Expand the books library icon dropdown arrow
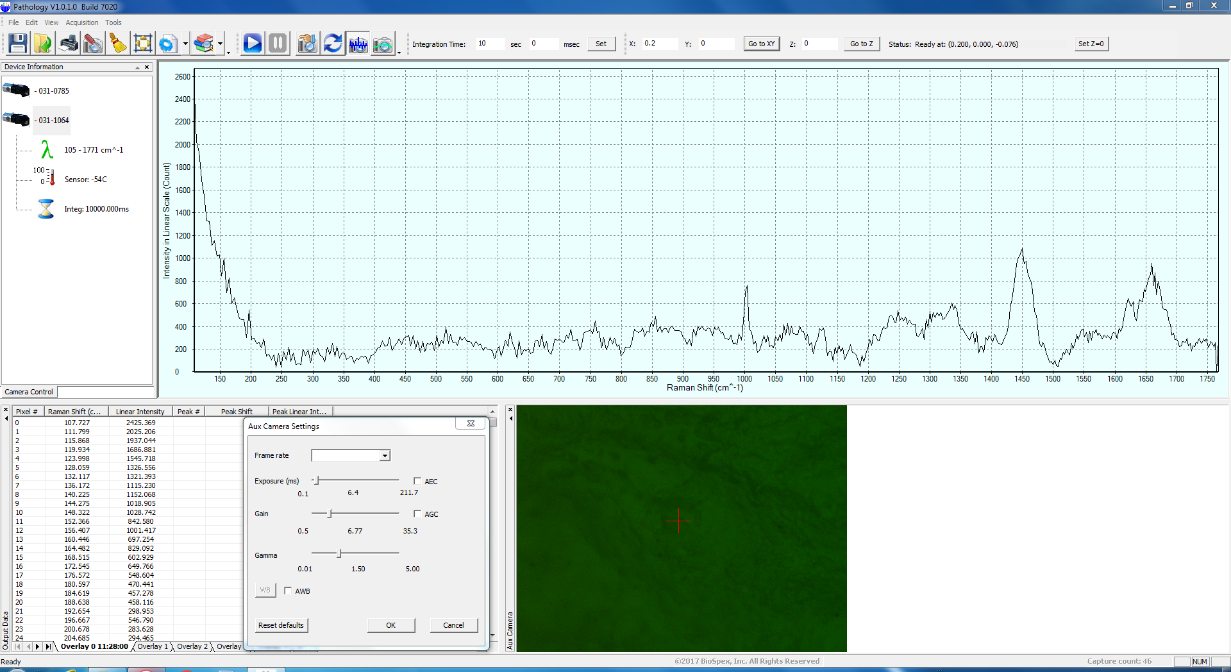 click(220, 44)
